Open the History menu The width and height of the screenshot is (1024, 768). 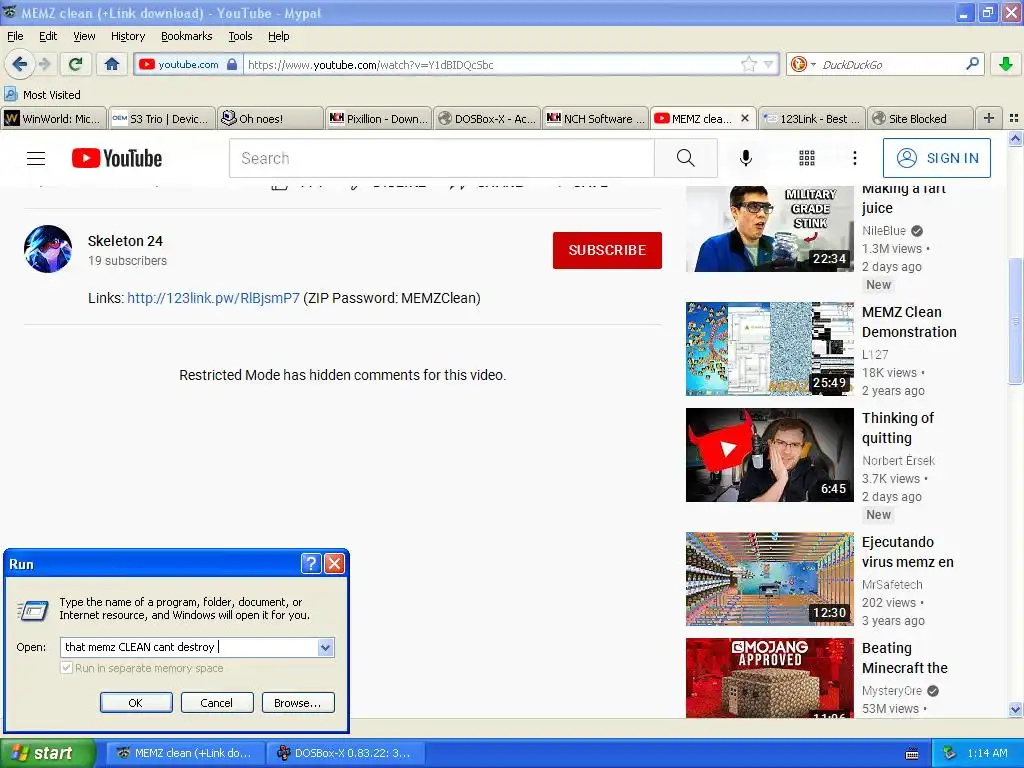(127, 36)
